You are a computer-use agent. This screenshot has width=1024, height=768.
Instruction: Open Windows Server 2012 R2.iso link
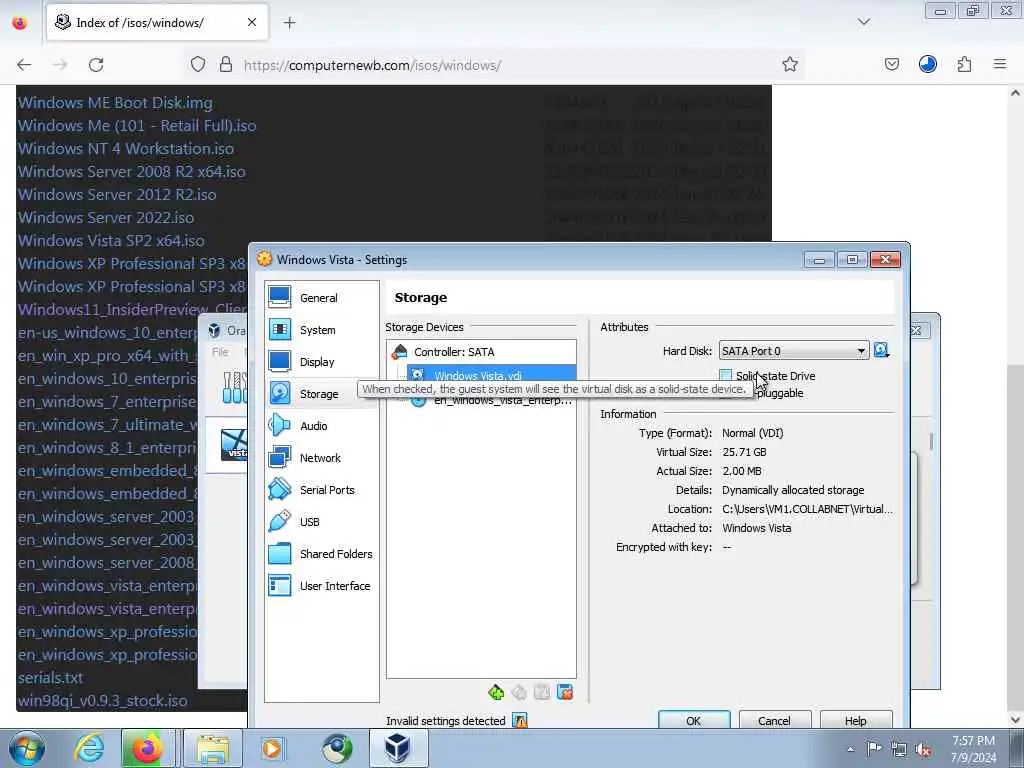point(117,195)
